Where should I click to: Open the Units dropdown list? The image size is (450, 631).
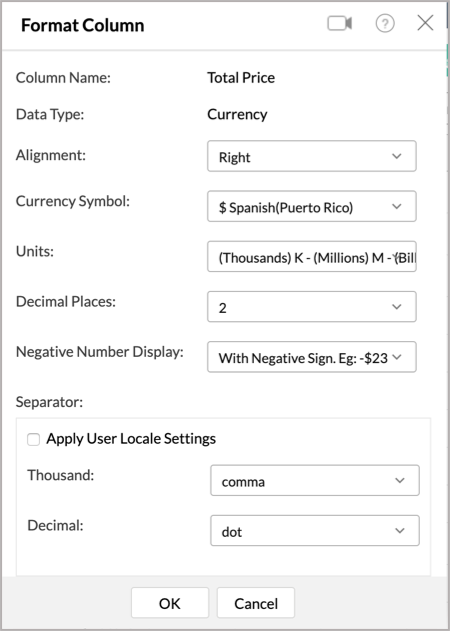(x=312, y=256)
